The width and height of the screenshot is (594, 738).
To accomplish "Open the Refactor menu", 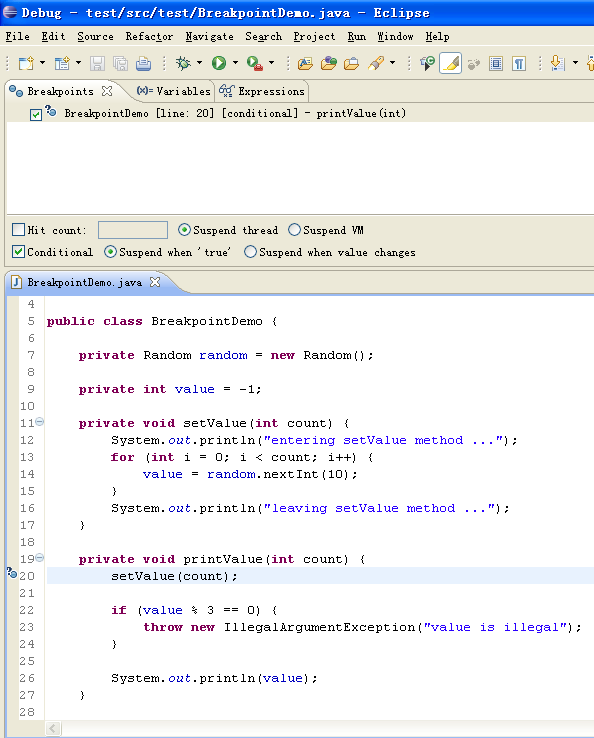I will pos(149,37).
